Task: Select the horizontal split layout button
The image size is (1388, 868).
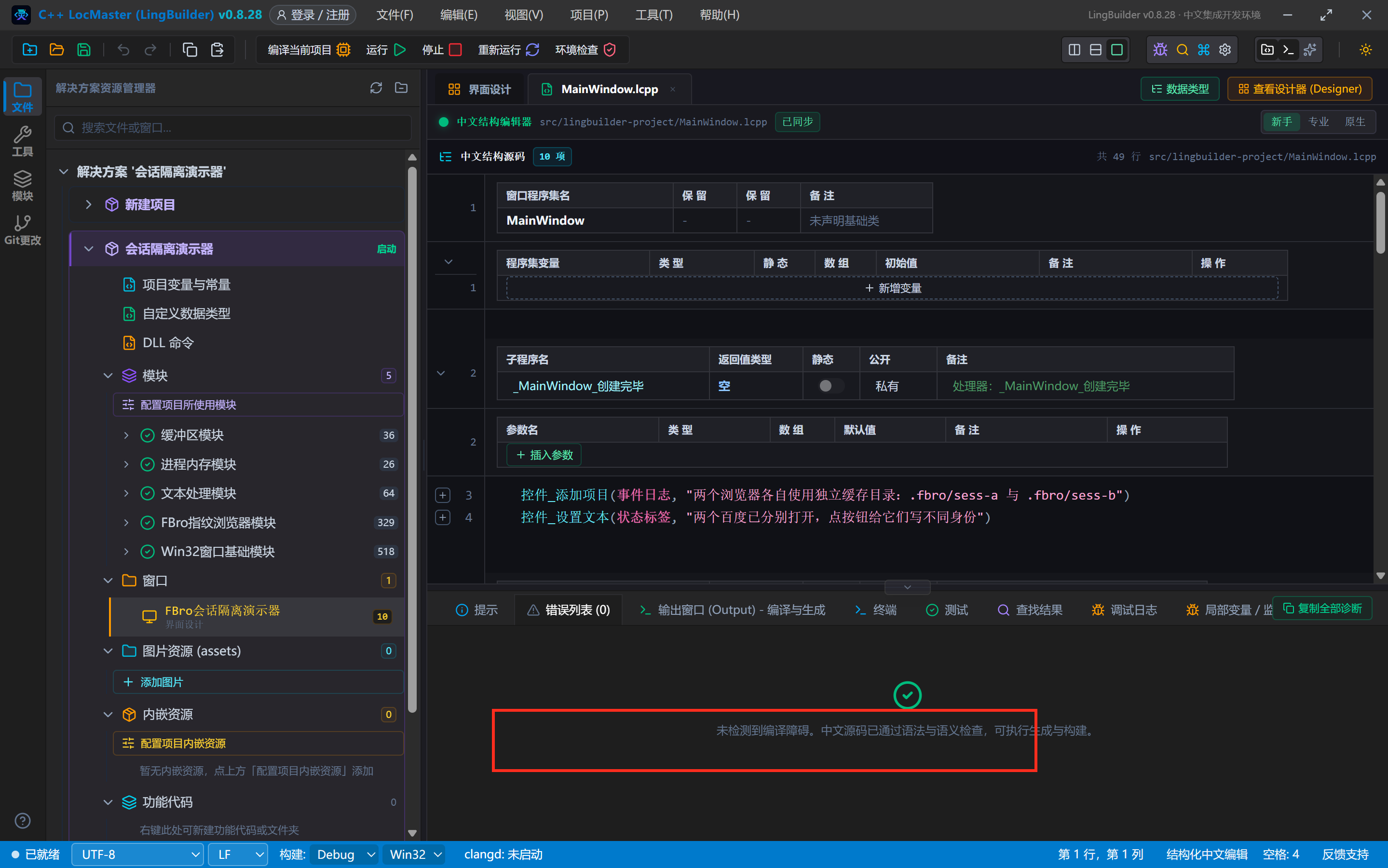Action: coord(1095,50)
